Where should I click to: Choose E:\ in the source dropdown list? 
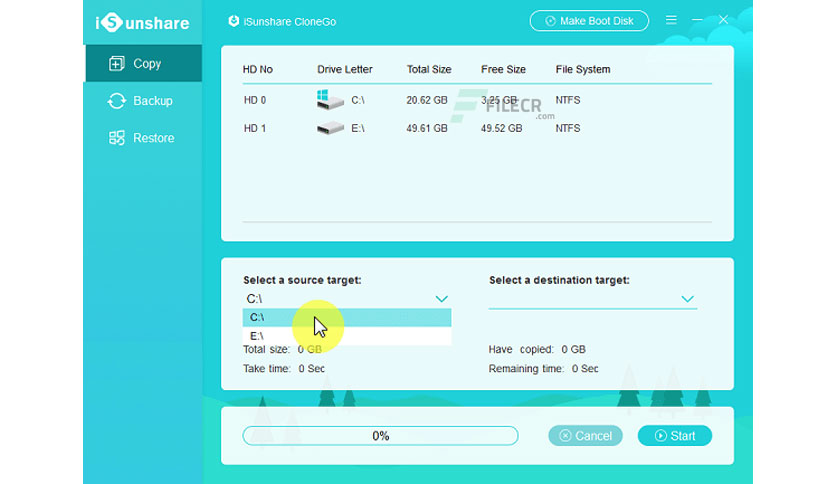click(x=347, y=336)
